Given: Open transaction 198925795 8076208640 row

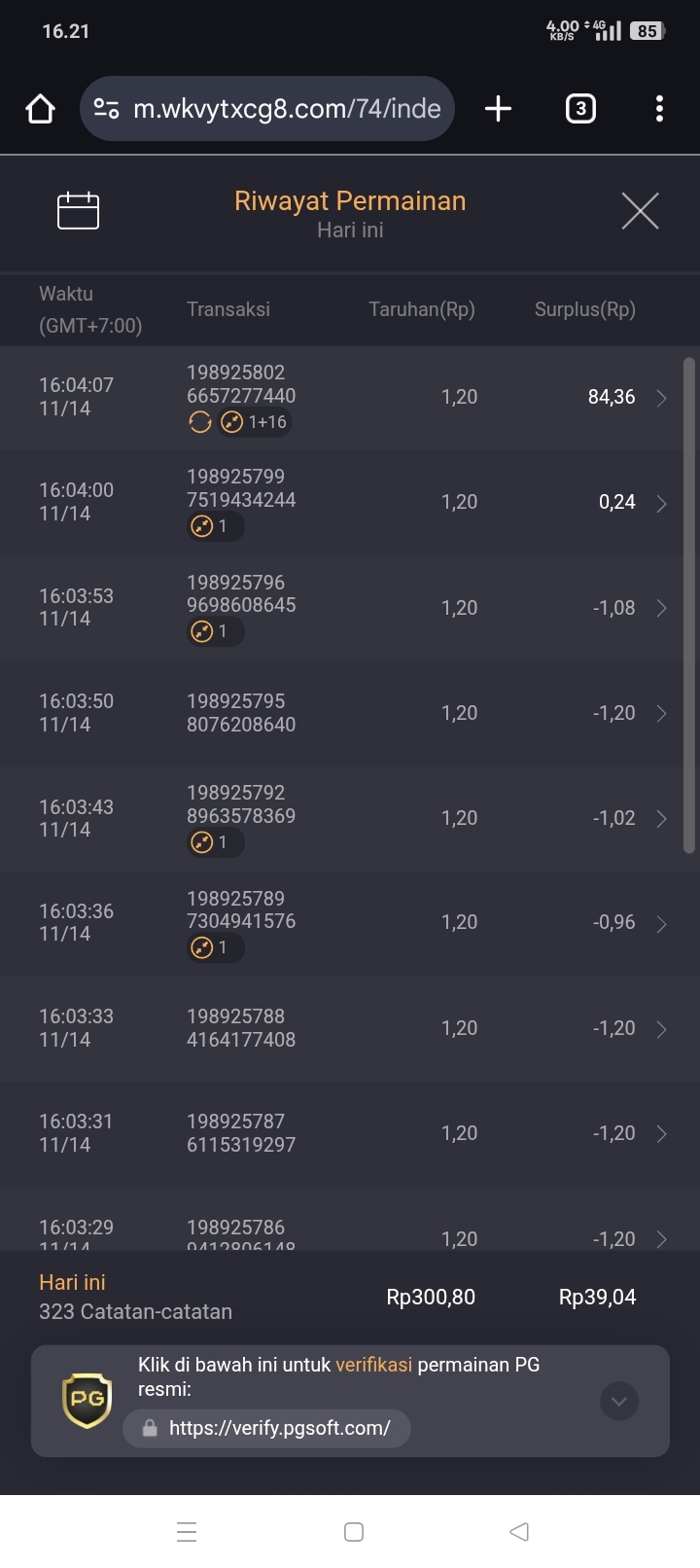Looking at the screenshot, I should pos(350,713).
